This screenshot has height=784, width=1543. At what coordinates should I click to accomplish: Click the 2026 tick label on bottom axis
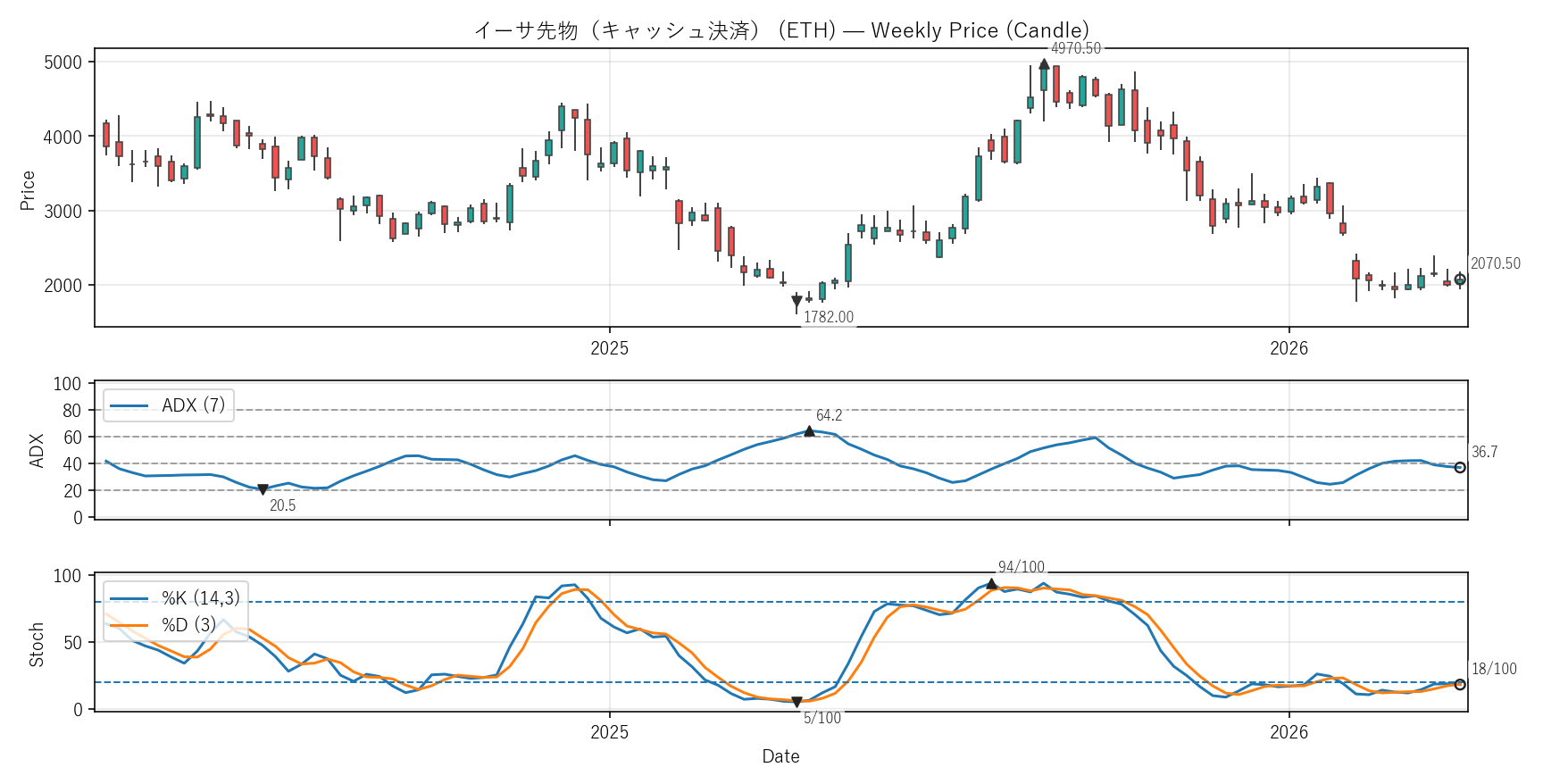click(x=1289, y=732)
